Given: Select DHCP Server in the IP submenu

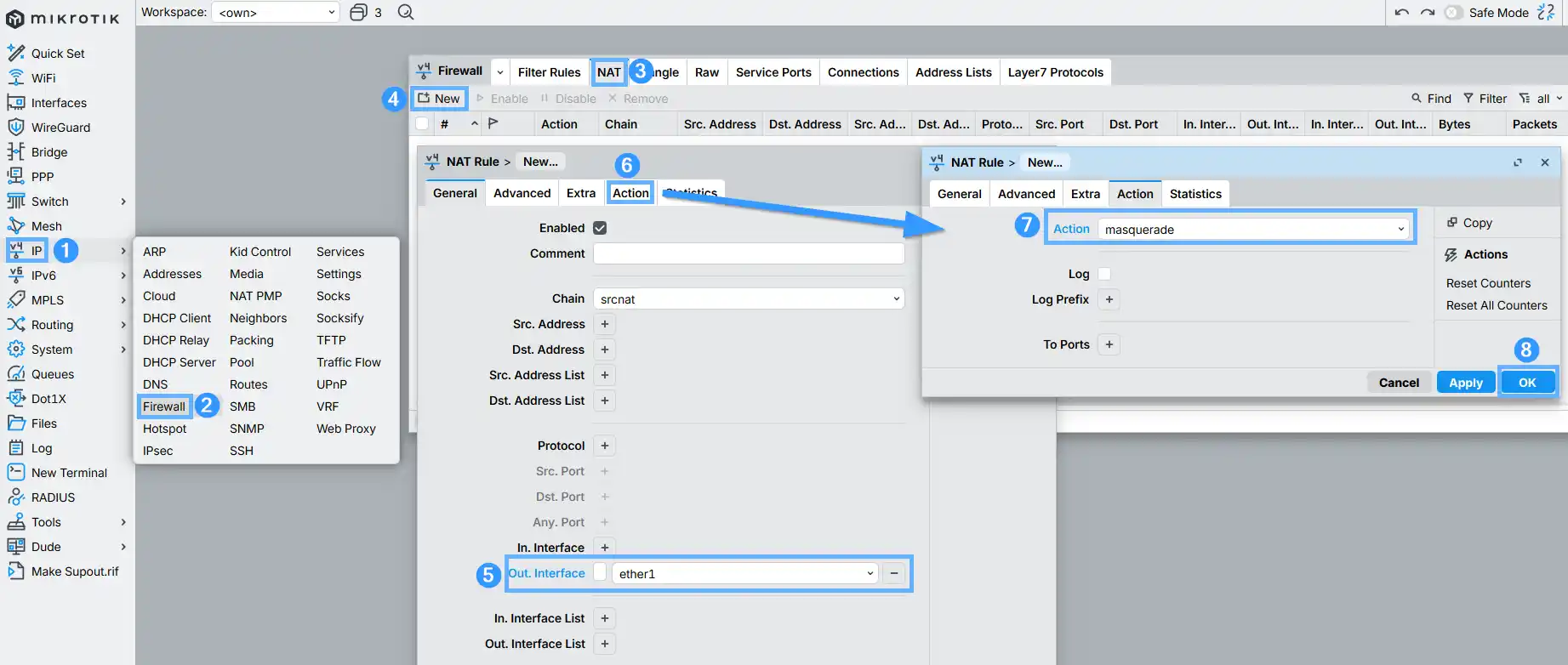Looking at the screenshot, I should 180,362.
